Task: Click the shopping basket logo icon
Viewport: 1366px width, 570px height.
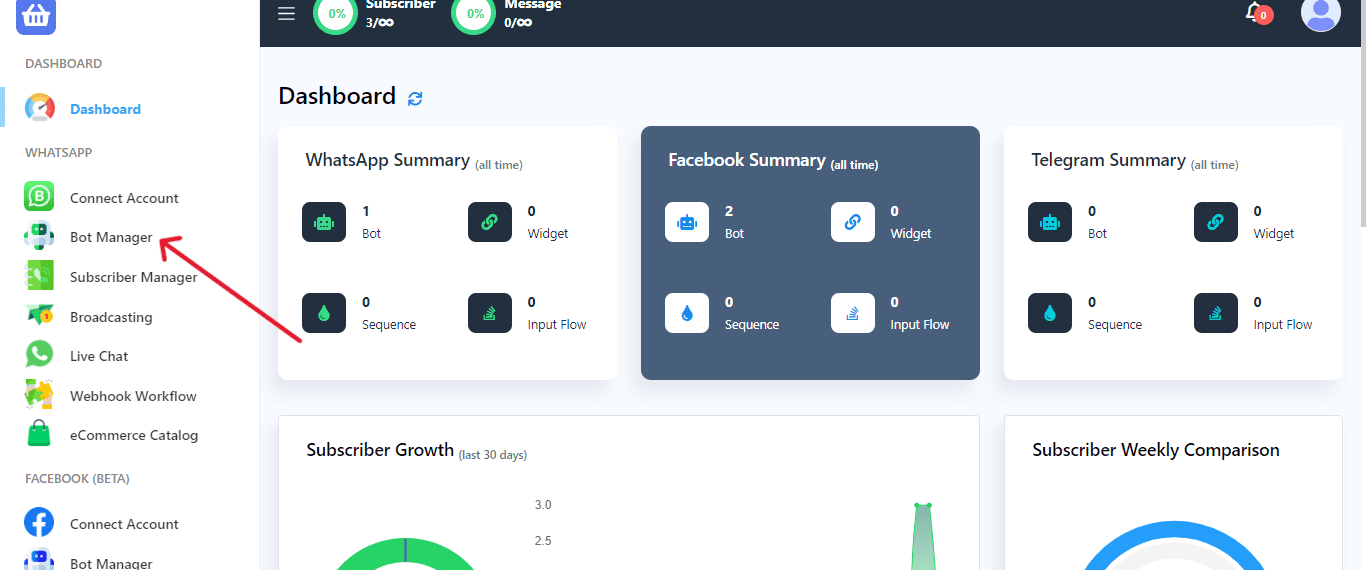Action: (x=36, y=15)
